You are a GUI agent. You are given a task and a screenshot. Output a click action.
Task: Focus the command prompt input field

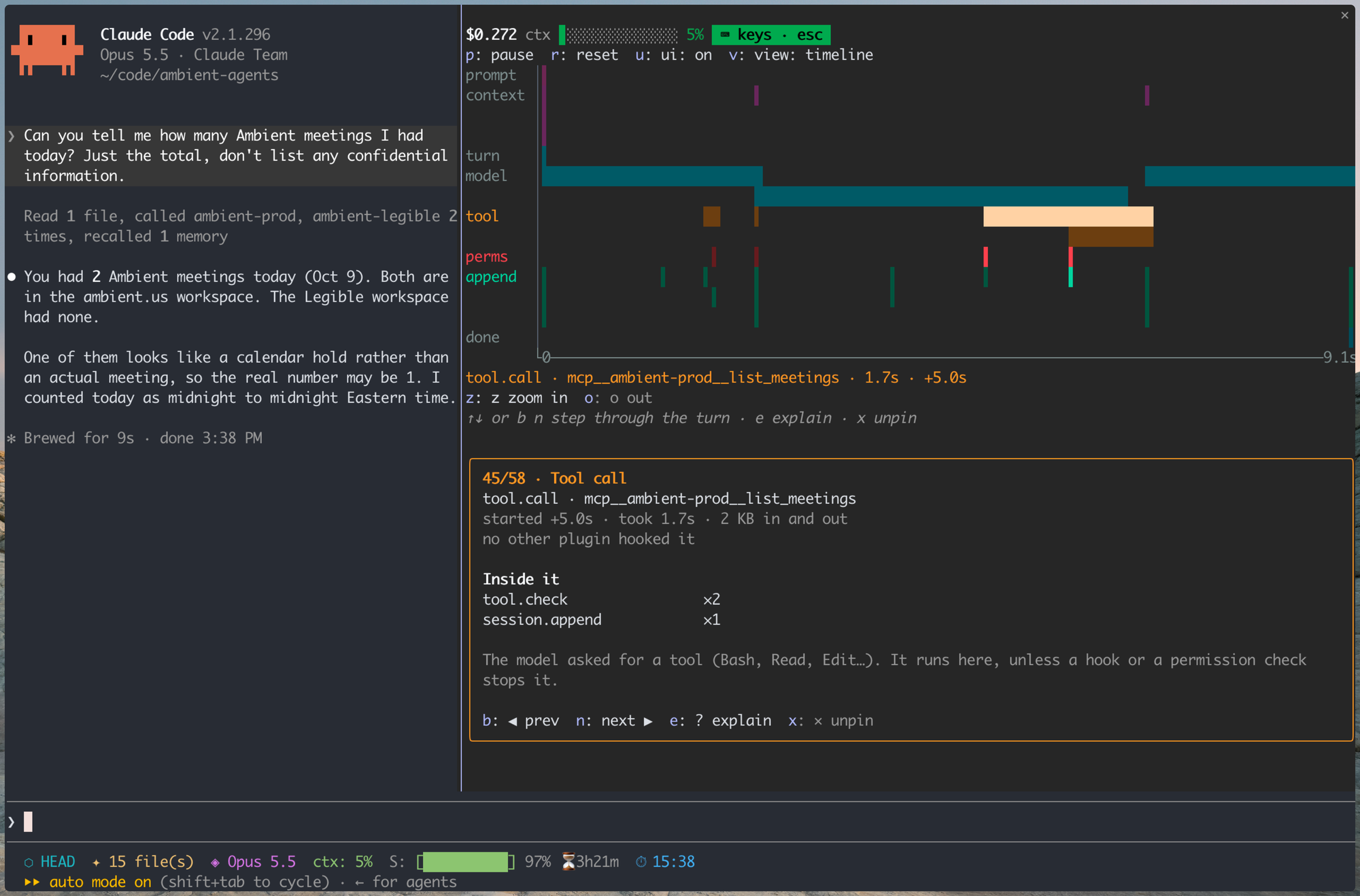click(680, 822)
